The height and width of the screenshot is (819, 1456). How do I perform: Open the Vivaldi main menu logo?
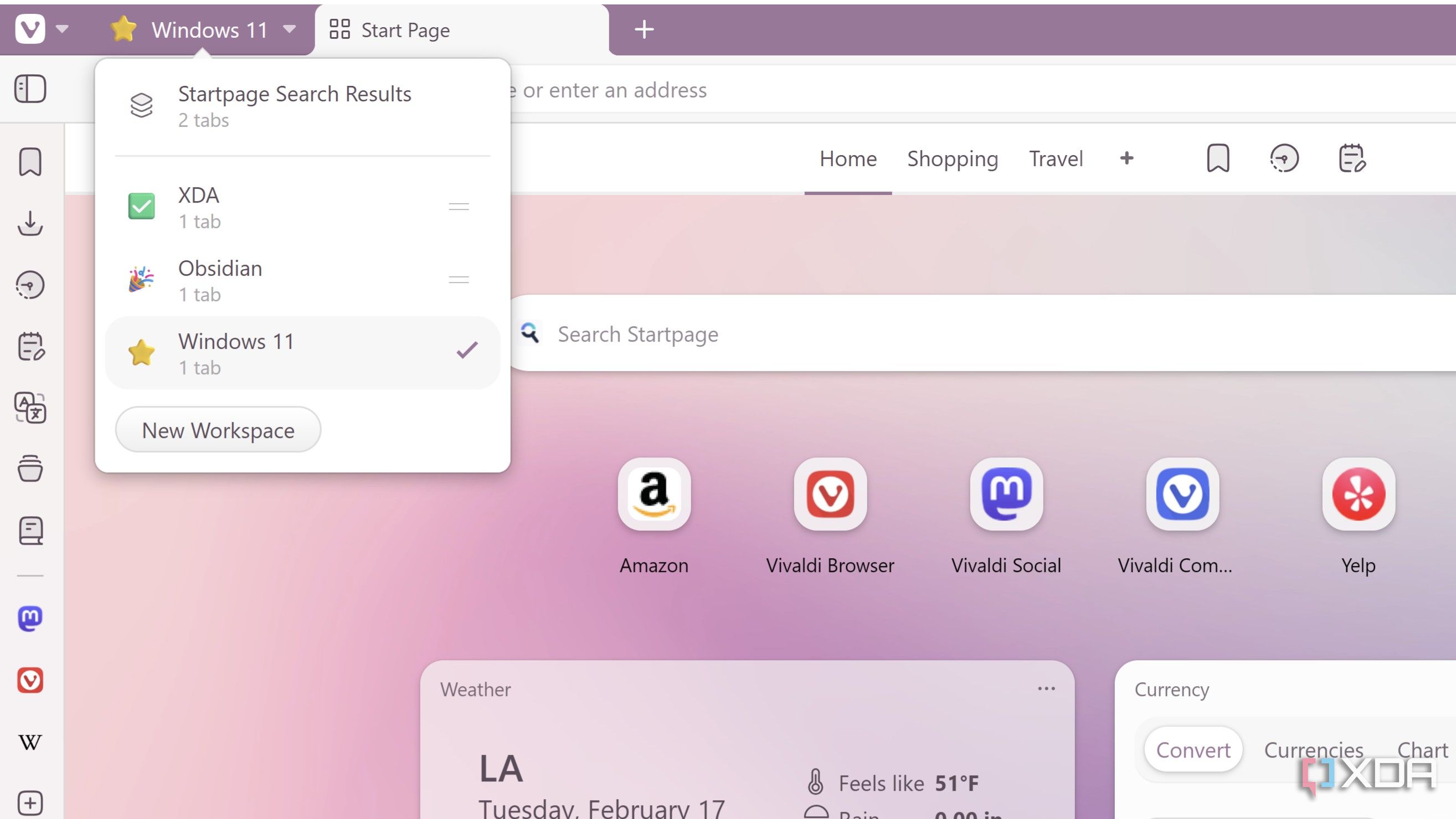[30, 29]
